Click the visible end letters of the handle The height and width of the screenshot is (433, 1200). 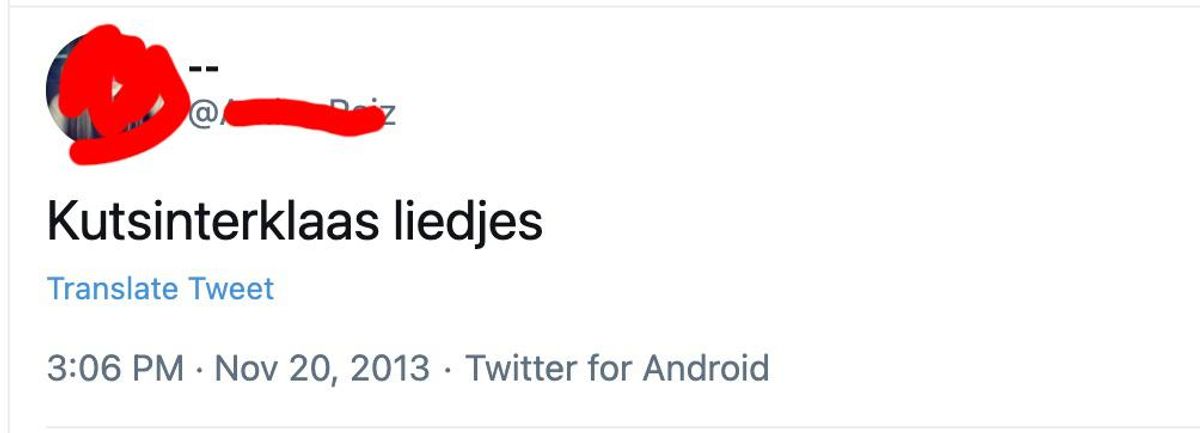380,114
